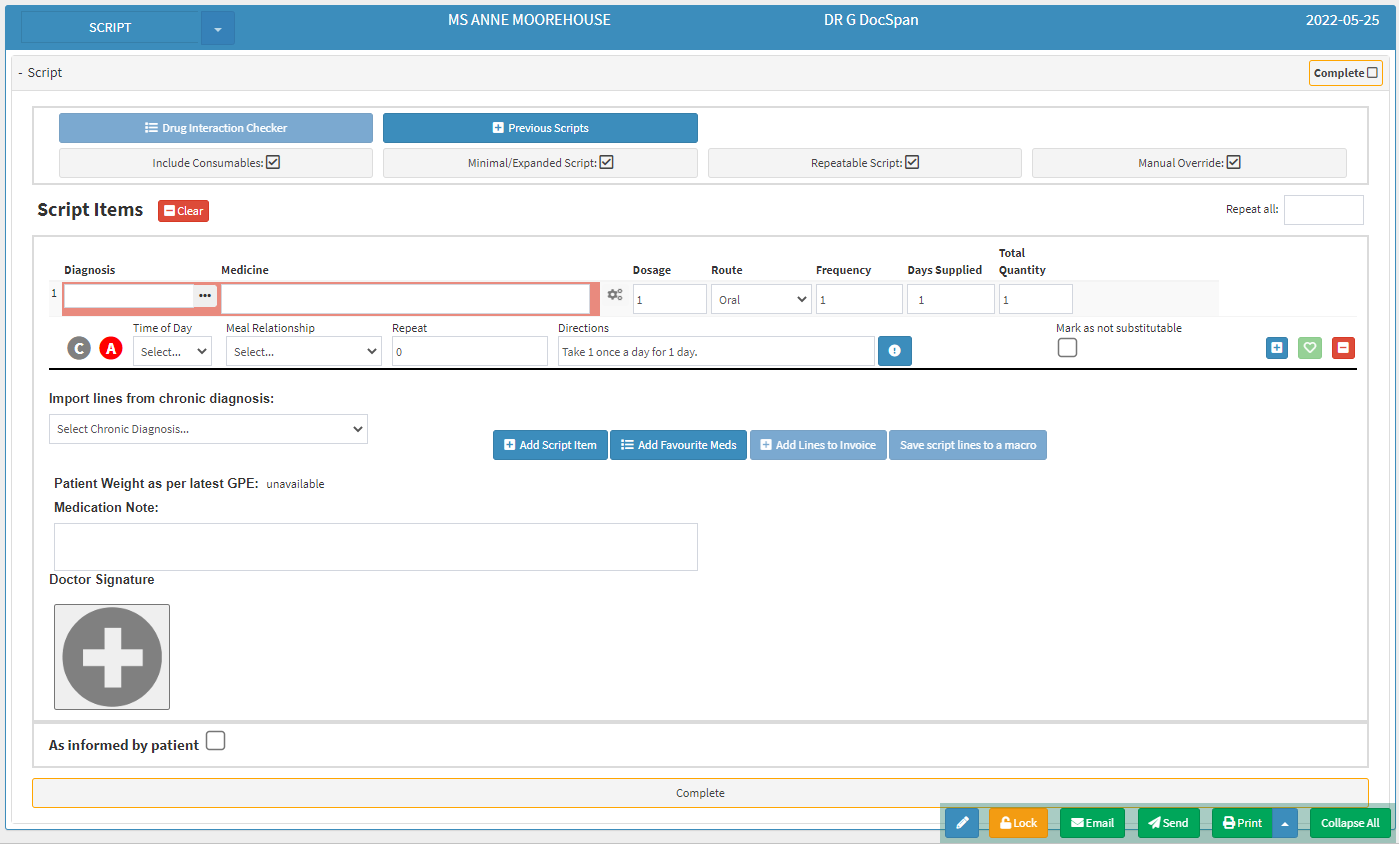Open diagnosis lookup ellipsis button
This screenshot has width=1399, height=844.
tap(205, 296)
